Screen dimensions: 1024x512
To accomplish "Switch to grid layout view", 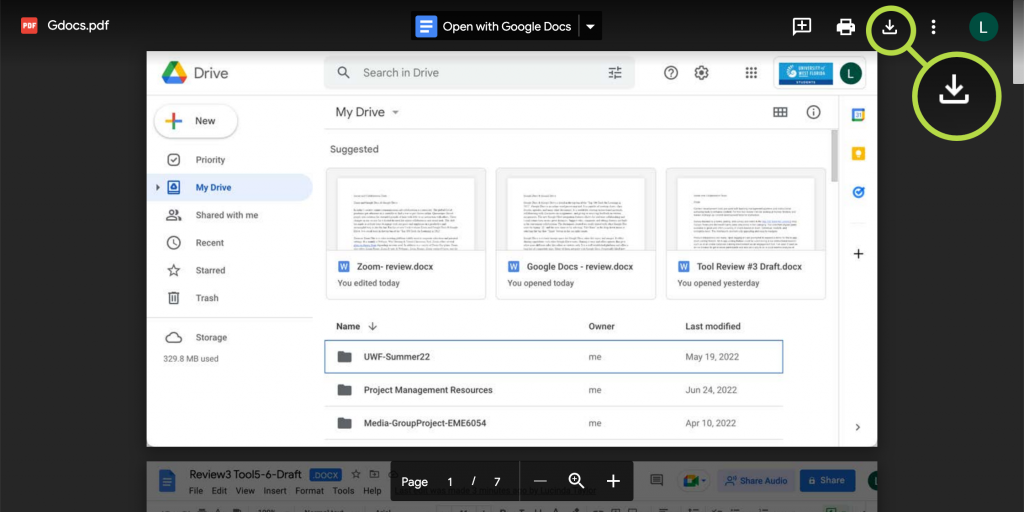I will (780, 112).
